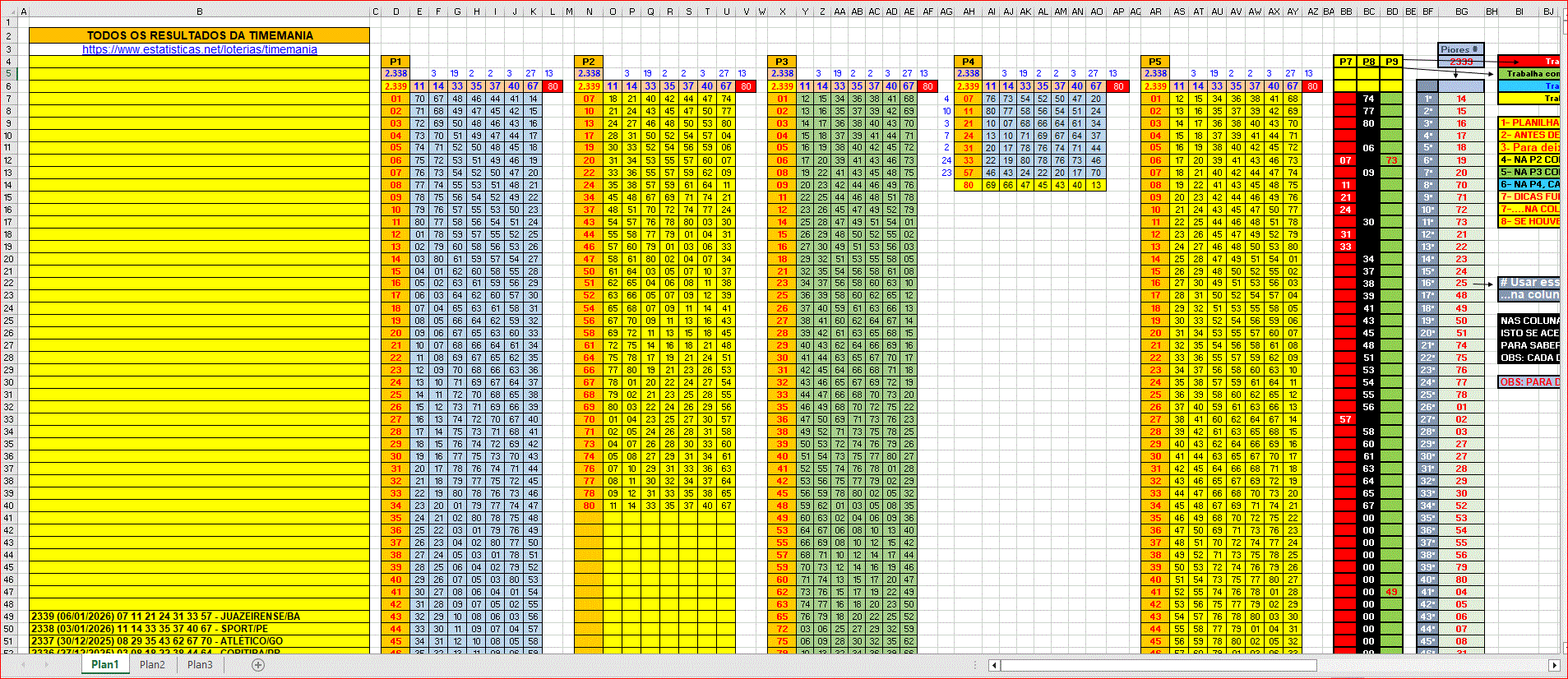Image resolution: width=1568 pixels, height=679 pixels.
Task: Open the Plan3 sheet tab
Action: (200, 665)
